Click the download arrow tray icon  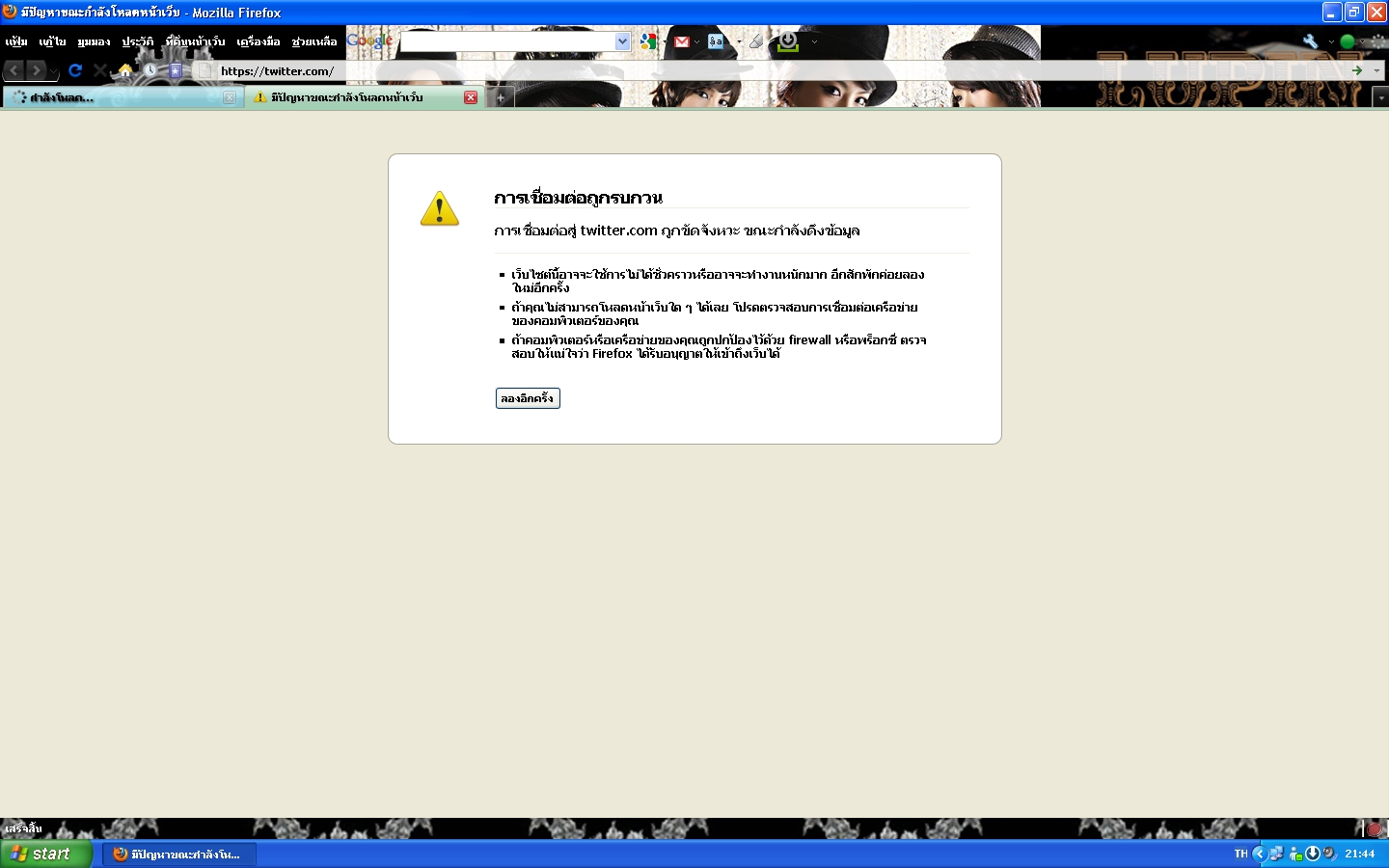[x=1313, y=854]
